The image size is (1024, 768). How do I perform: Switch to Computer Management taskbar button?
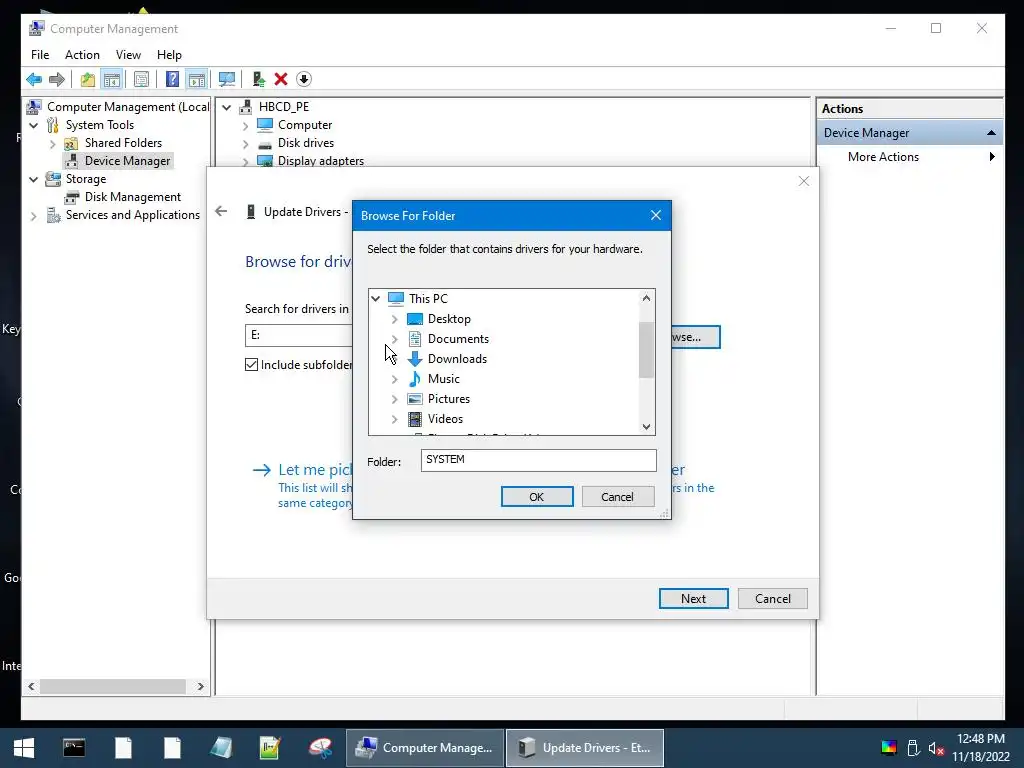click(425, 748)
